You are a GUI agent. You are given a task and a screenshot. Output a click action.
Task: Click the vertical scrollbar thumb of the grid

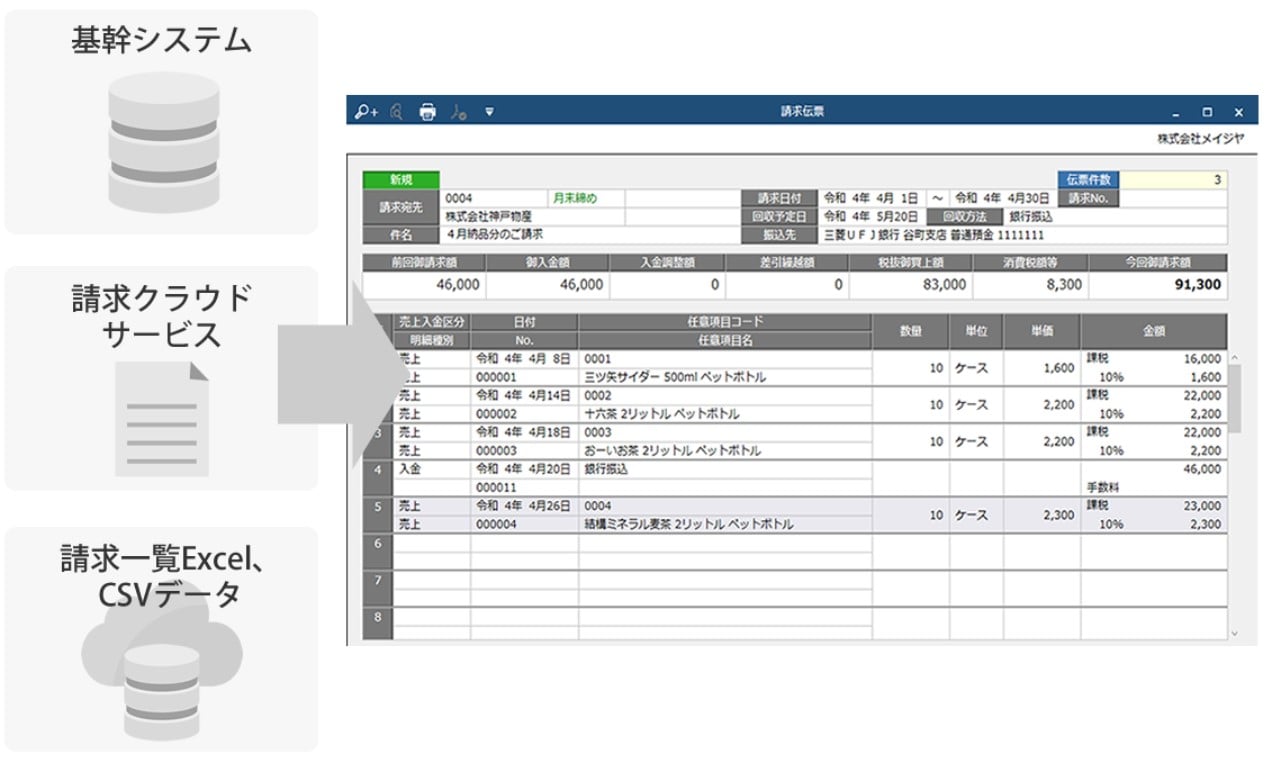(x=1235, y=398)
